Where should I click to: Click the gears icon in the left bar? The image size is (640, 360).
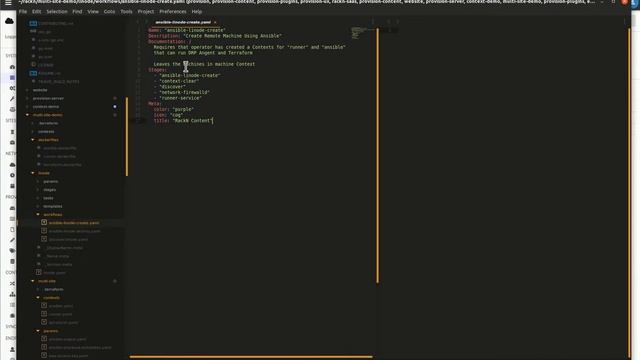[x=12, y=88]
